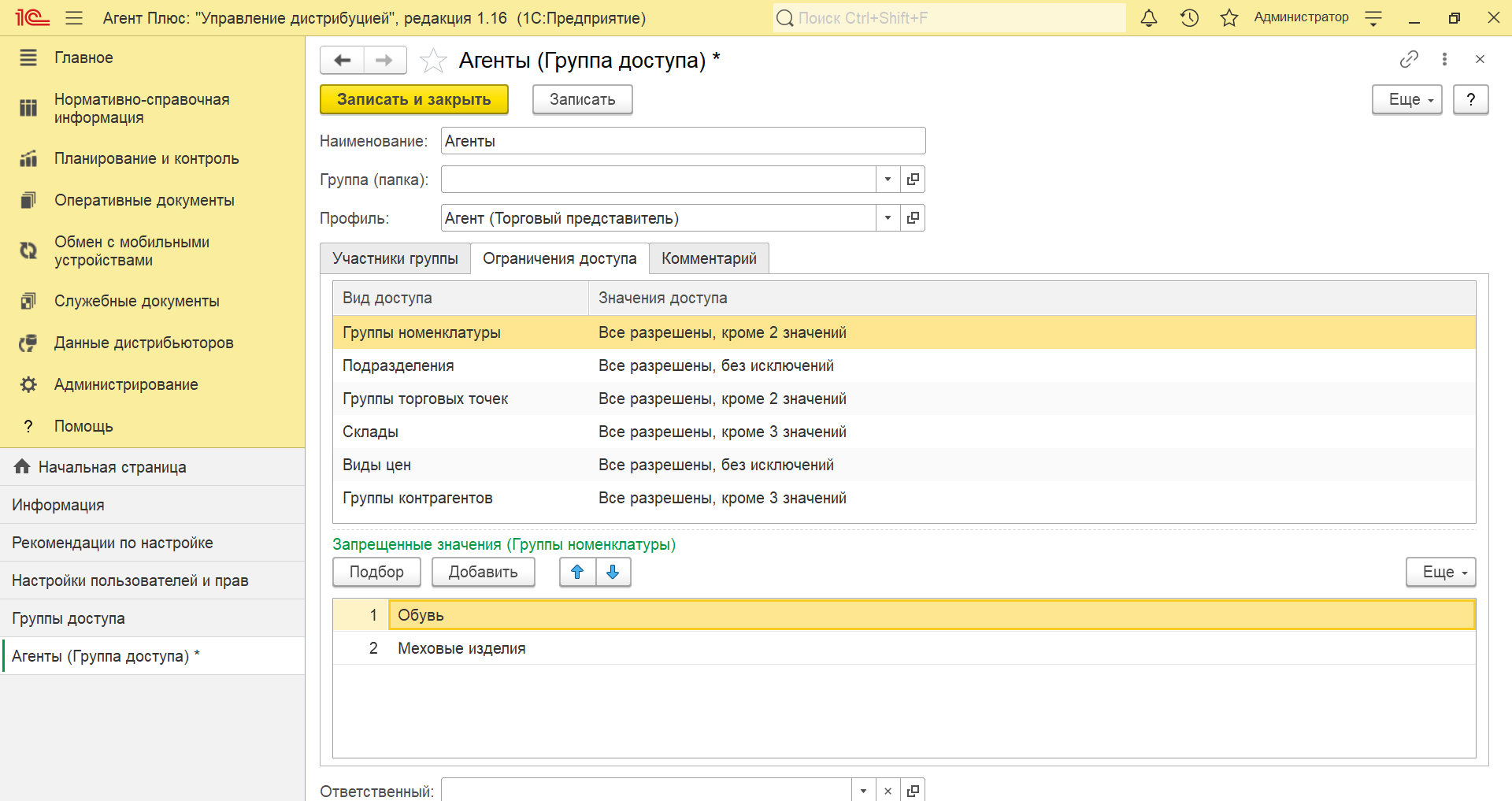The image size is (1512, 801).
Task: Switch to the Информация open page
Action: point(152,505)
